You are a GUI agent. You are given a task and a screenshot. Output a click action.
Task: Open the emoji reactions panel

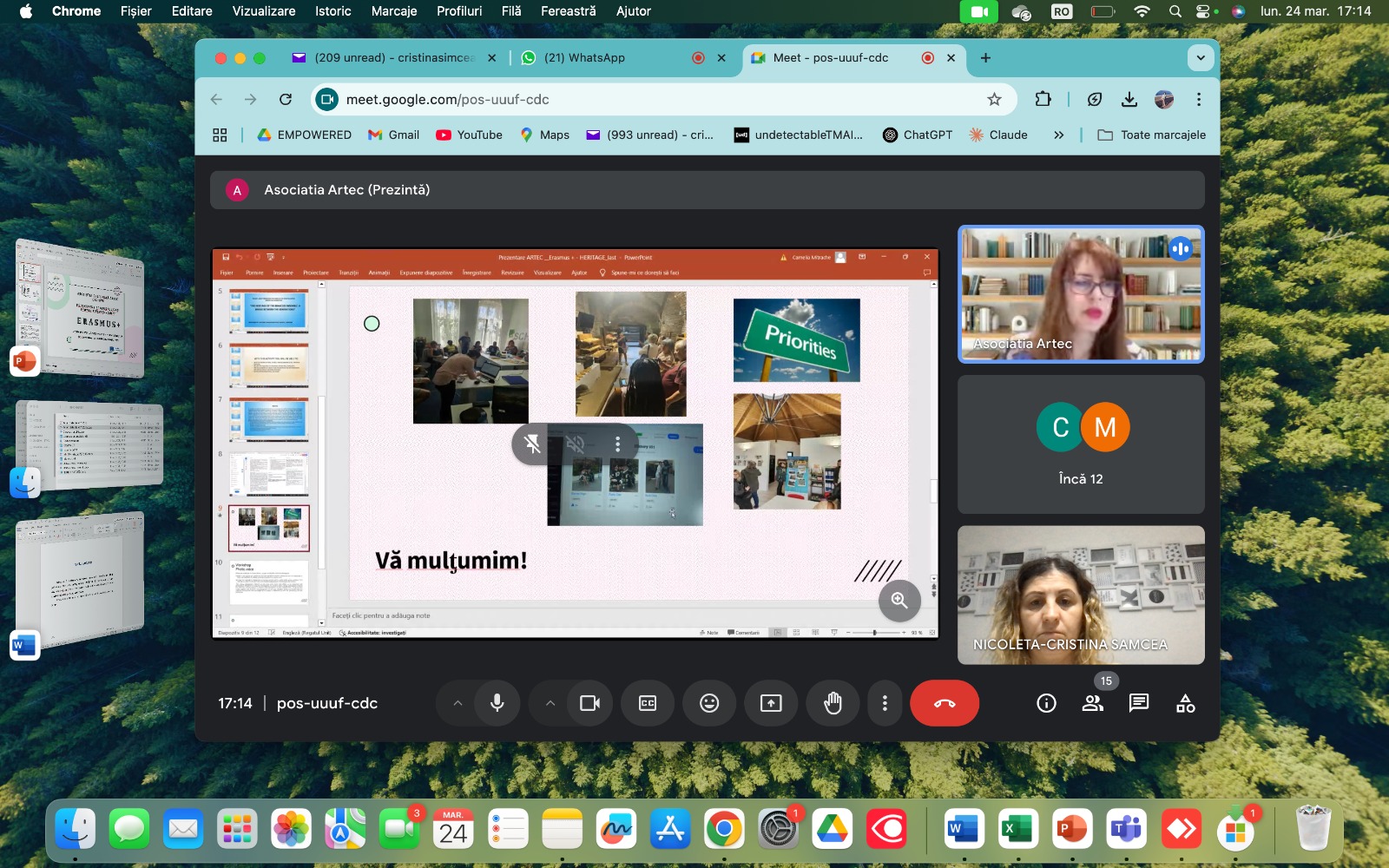point(709,703)
